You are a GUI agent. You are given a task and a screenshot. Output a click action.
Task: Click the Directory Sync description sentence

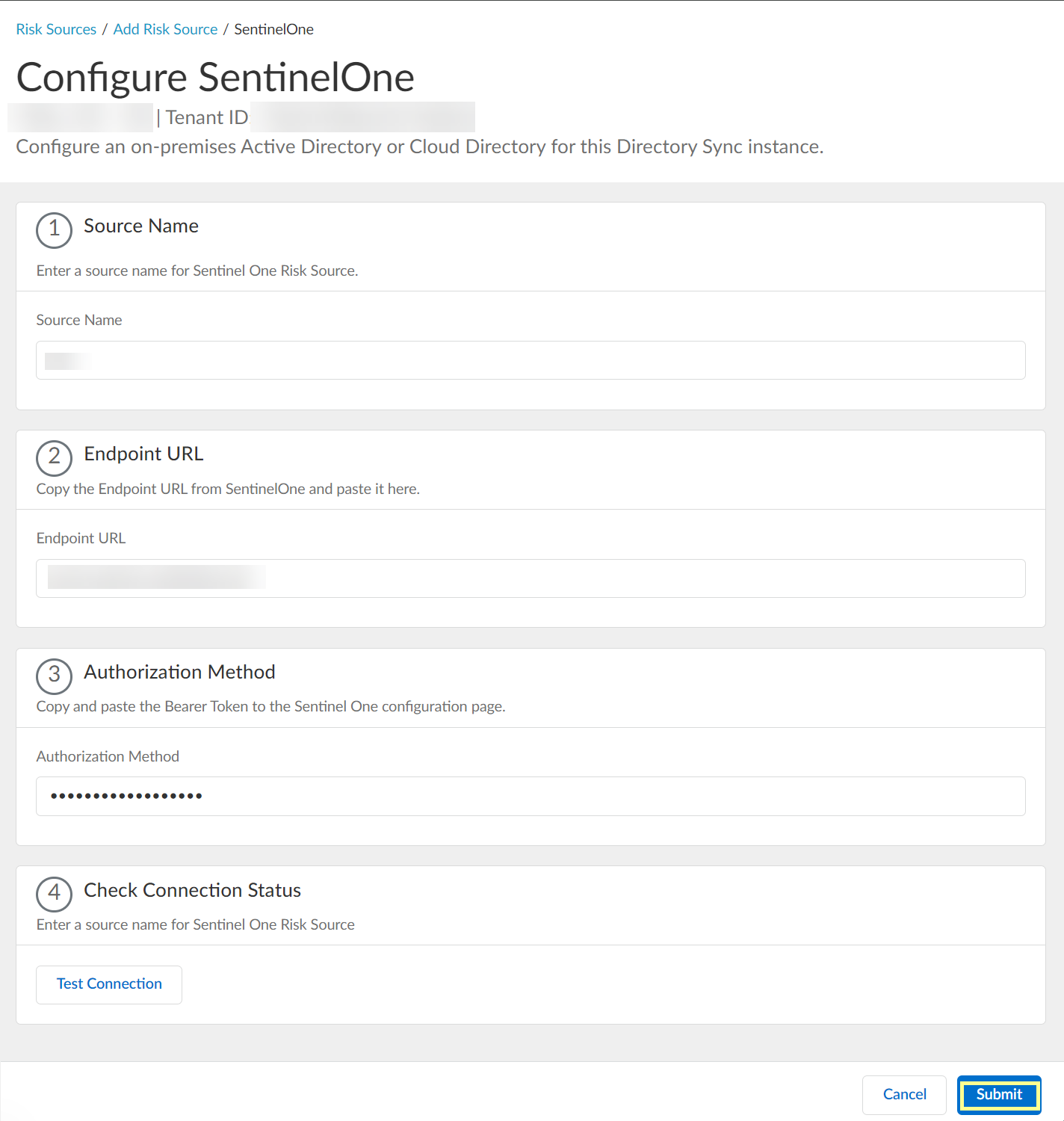click(419, 146)
